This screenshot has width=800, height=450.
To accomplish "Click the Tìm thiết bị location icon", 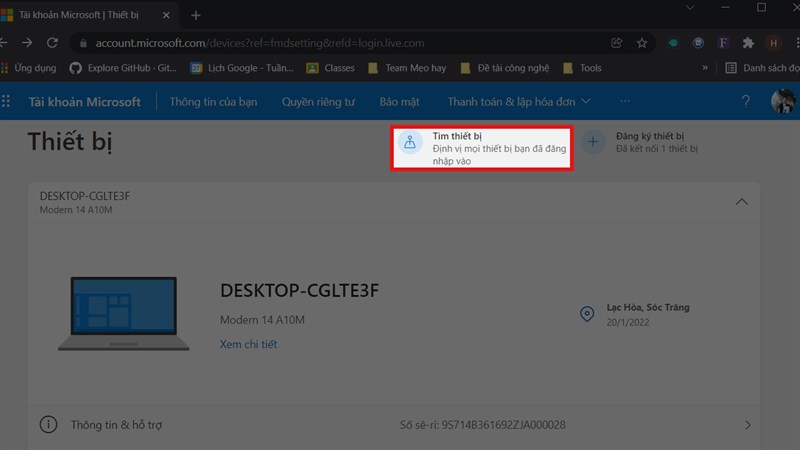I will click(410, 142).
